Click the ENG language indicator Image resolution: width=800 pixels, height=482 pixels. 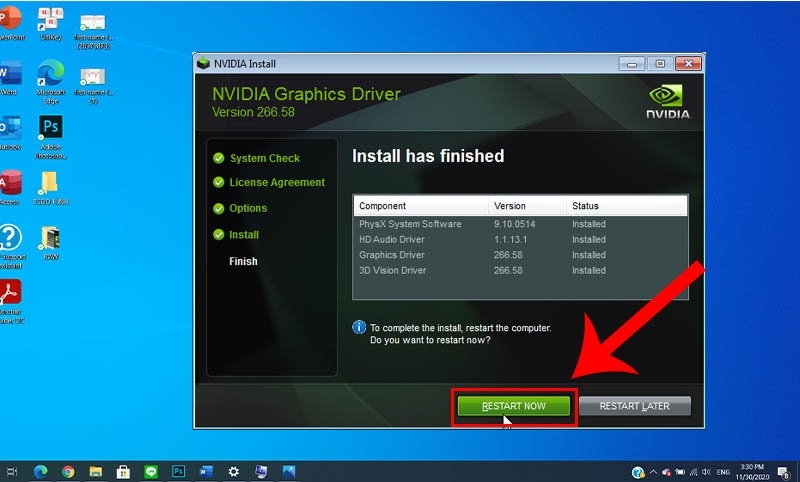click(723, 472)
